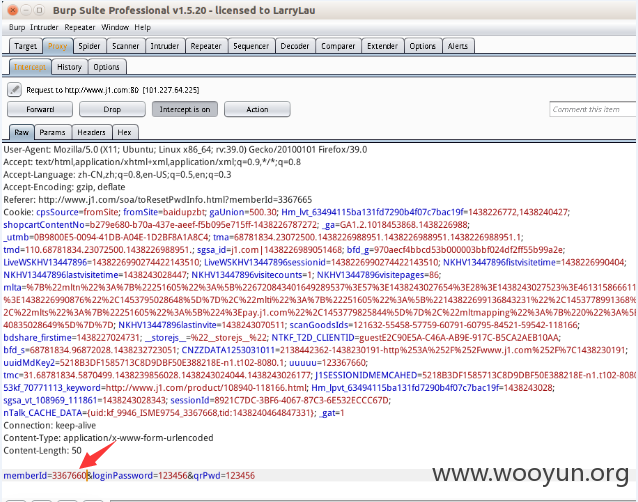Open the Repeater tool tab
Screen dimensions: 638x502
click(x=206, y=46)
